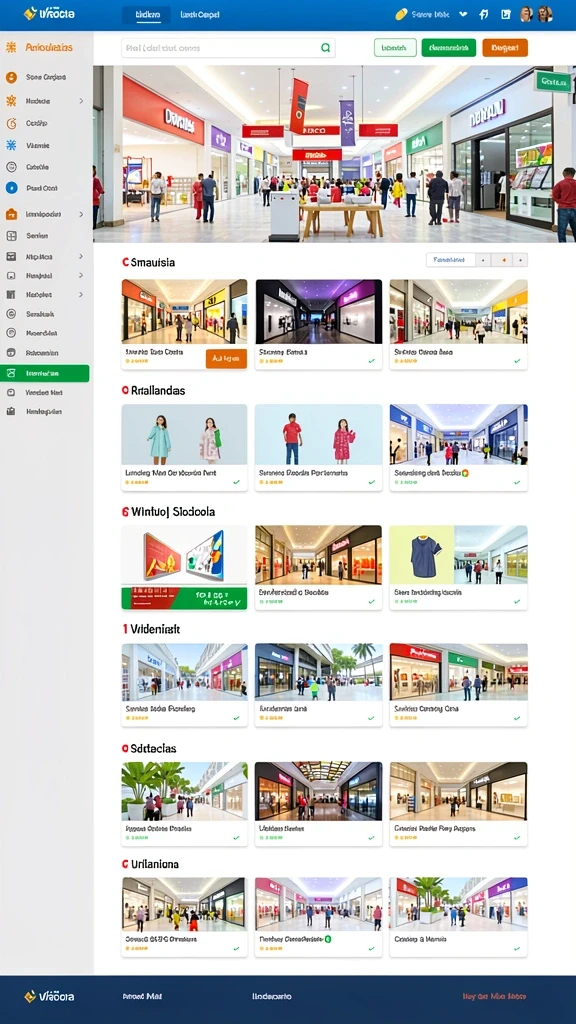Toggle check mark on navy t-shirt card
The image size is (576, 1024).
(x=517, y=601)
